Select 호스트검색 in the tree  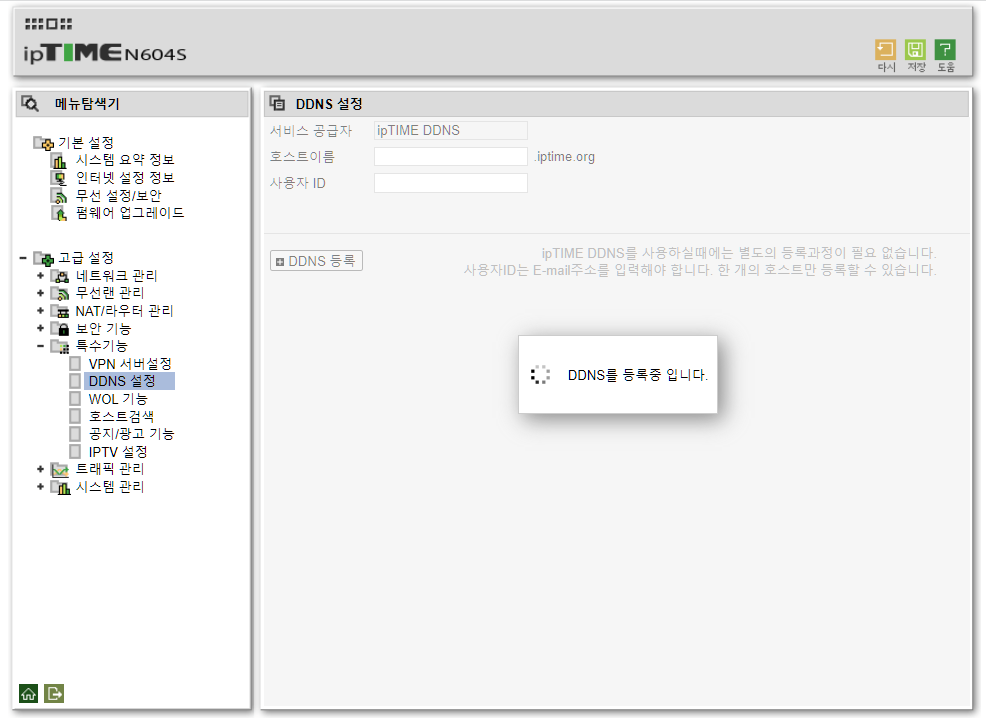coord(121,417)
